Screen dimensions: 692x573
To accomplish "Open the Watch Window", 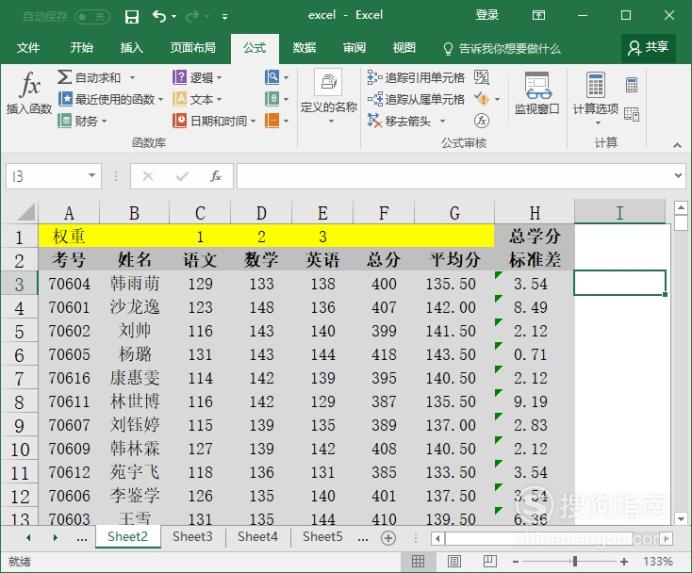I will 537,93.
